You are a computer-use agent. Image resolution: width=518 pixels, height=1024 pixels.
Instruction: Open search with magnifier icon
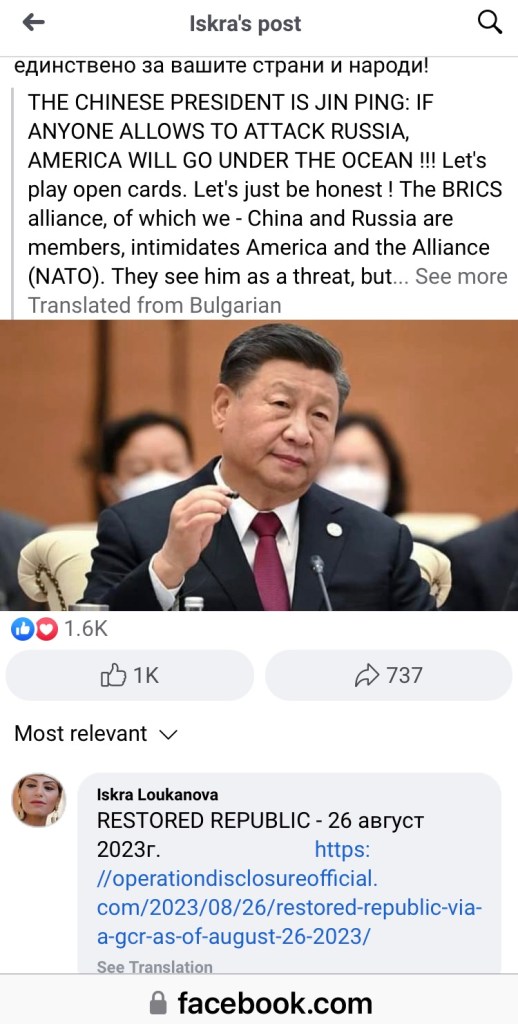point(490,23)
